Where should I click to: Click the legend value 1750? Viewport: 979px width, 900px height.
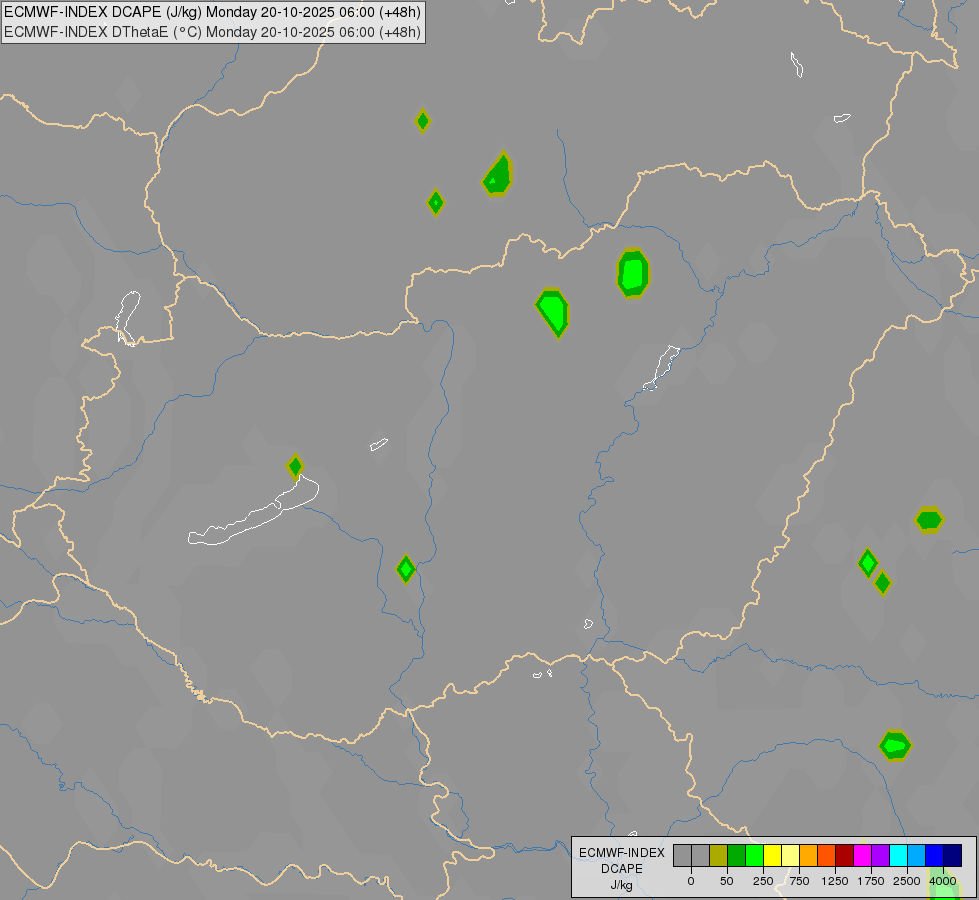(x=871, y=881)
